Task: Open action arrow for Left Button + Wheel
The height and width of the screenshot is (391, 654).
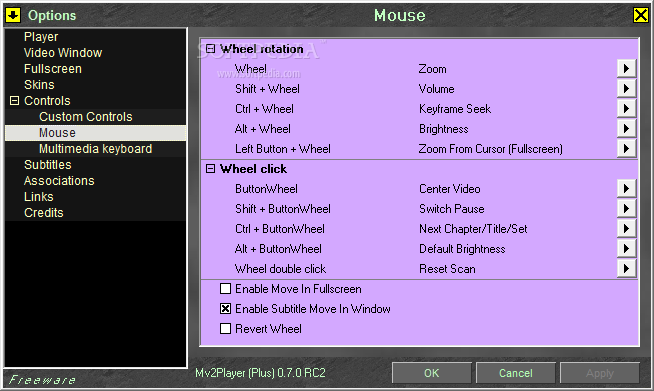Action: pyautogui.click(x=626, y=149)
